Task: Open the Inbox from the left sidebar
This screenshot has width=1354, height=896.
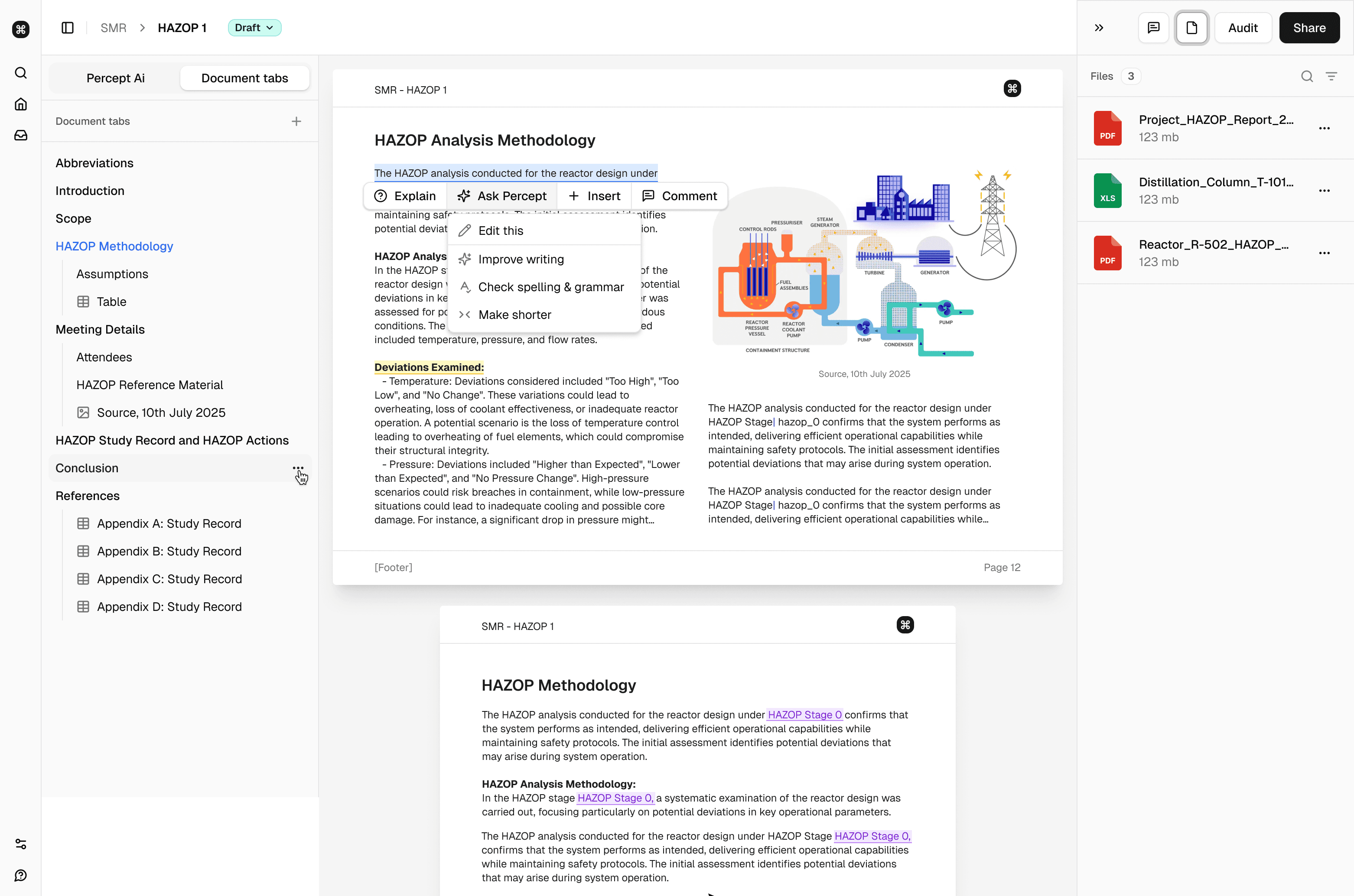Action: [x=20, y=136]
